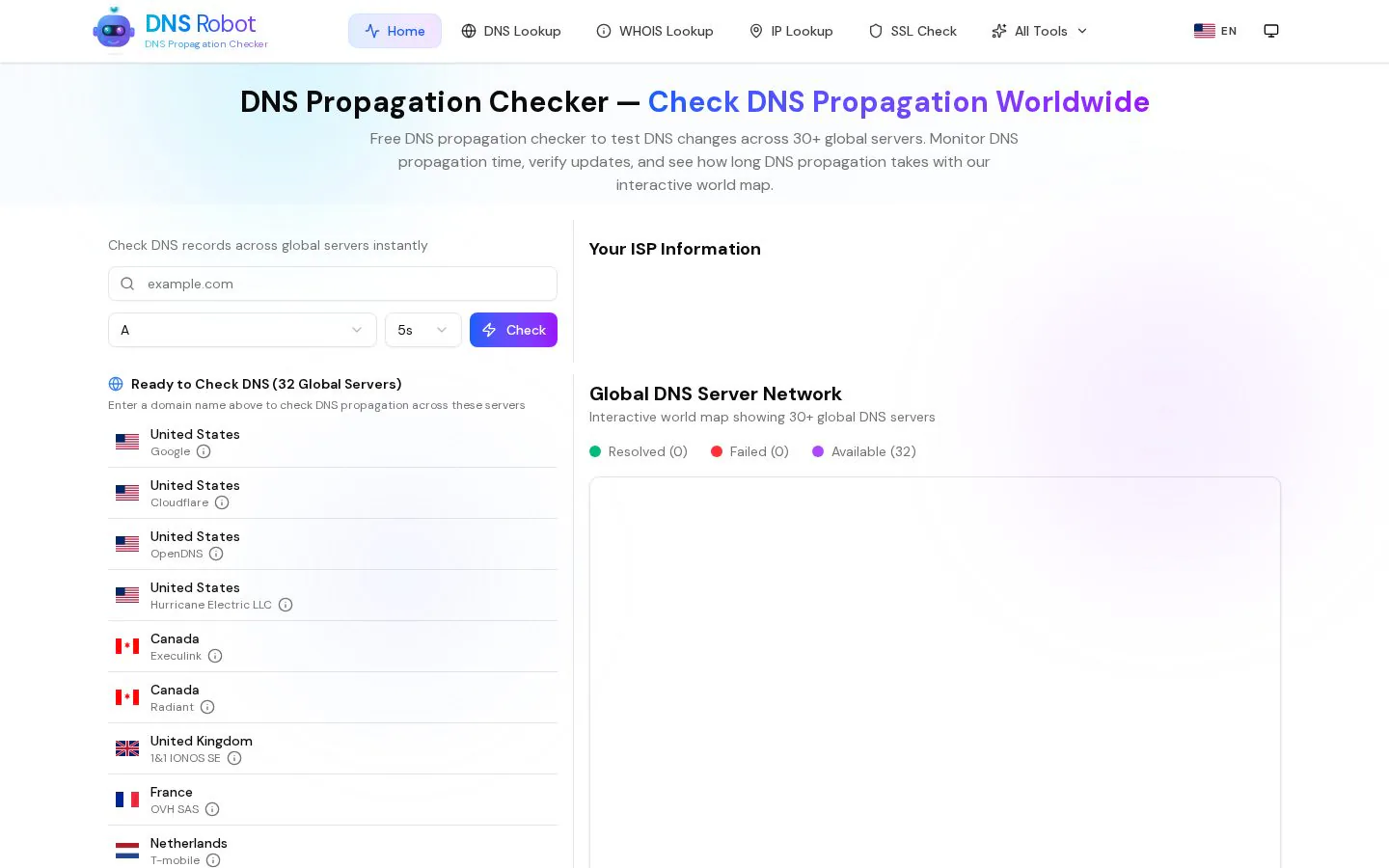This screenshot has width=1389, height=868.
Task: Show info for the Google server
Action: [x=204, y=451]
